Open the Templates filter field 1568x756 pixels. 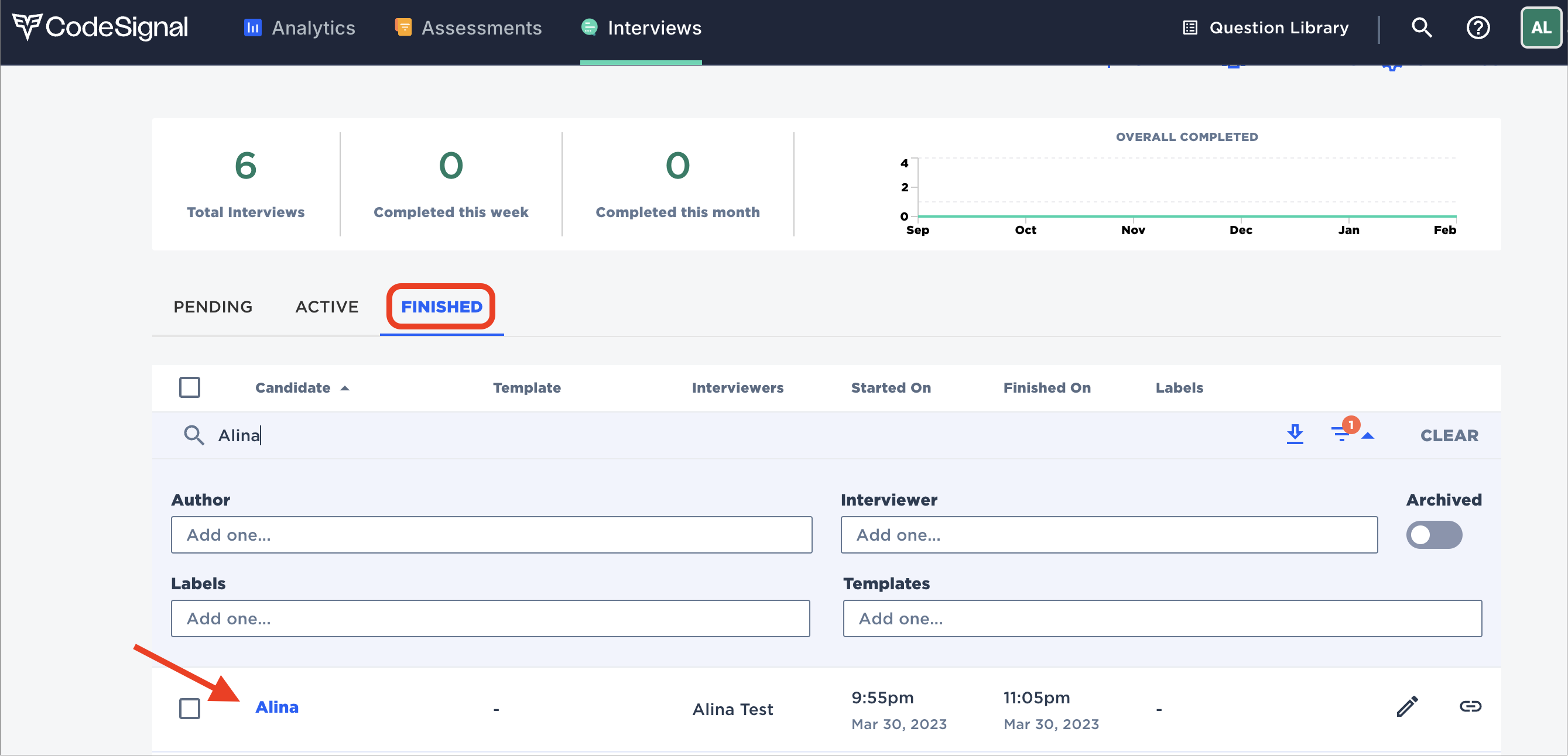click(x=1162, y=618)
